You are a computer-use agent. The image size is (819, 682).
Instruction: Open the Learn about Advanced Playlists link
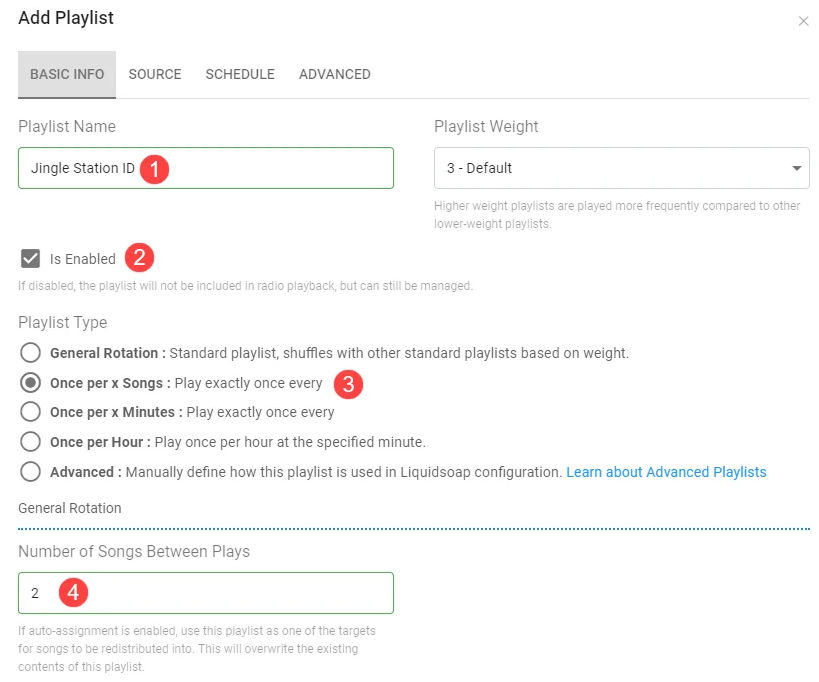[666, 472]
